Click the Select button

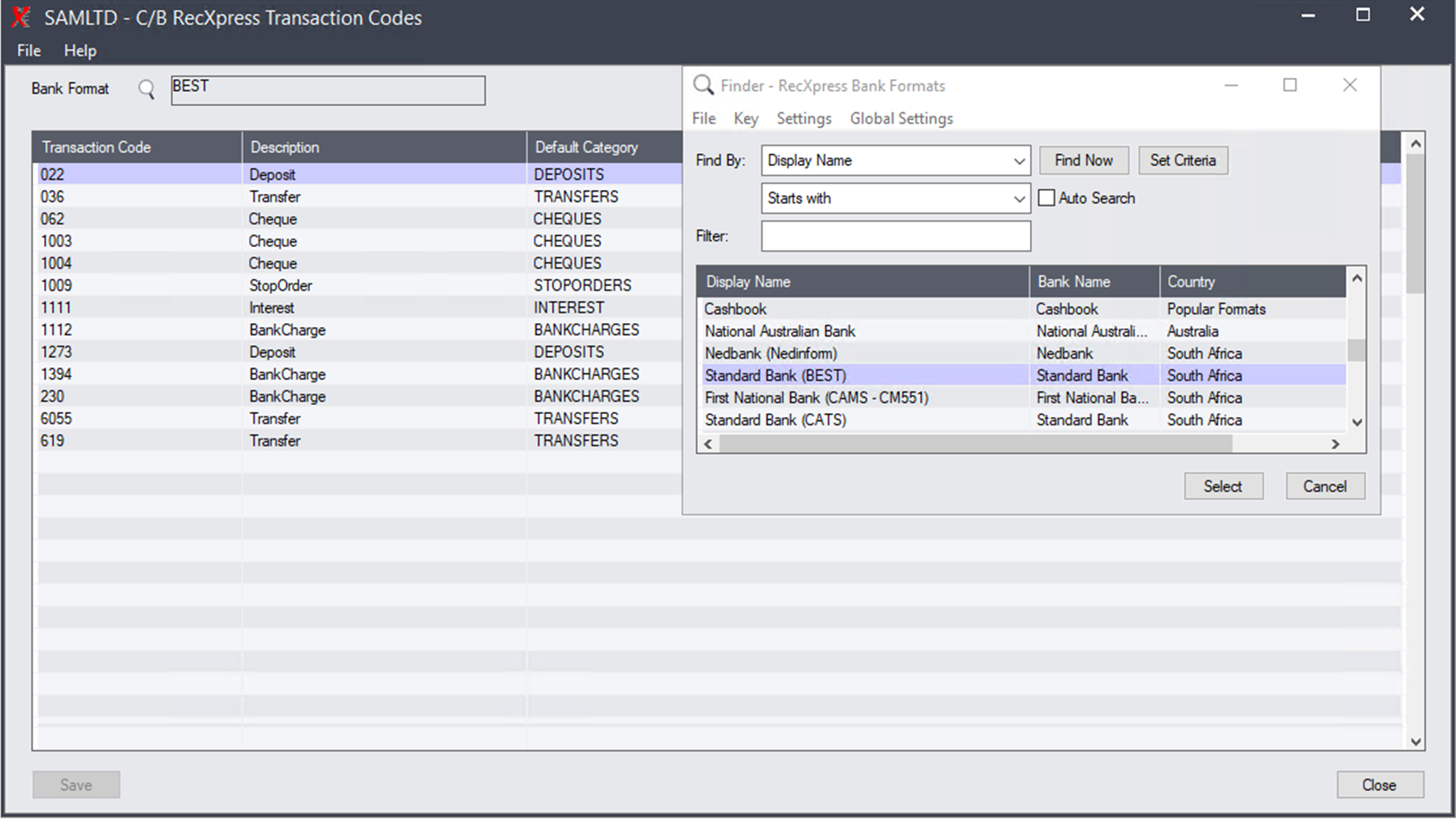[x=1222, y=486]
